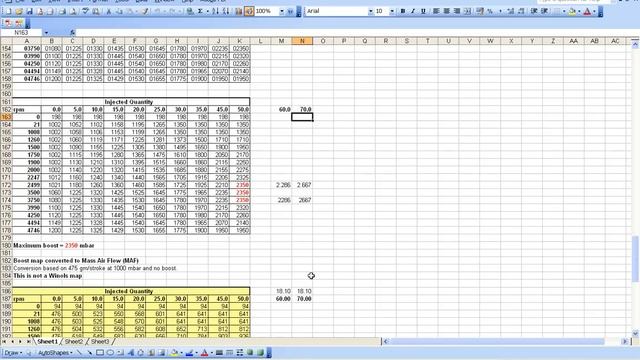This screenshot has height=360, width=640.
Task: Open formatting toolbar Font Color dropdown arrow
Action: (594, 11)
